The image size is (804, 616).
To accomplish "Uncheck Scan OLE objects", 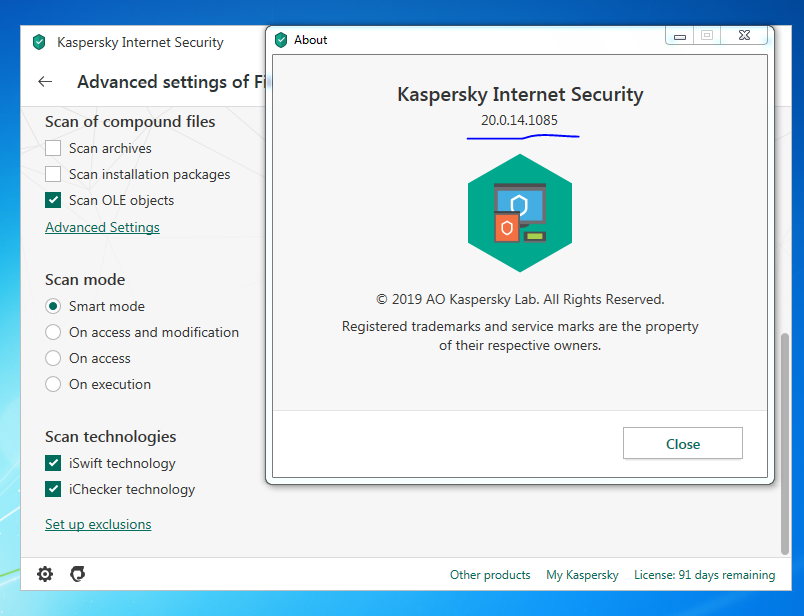I will click(x=53, y=200).
